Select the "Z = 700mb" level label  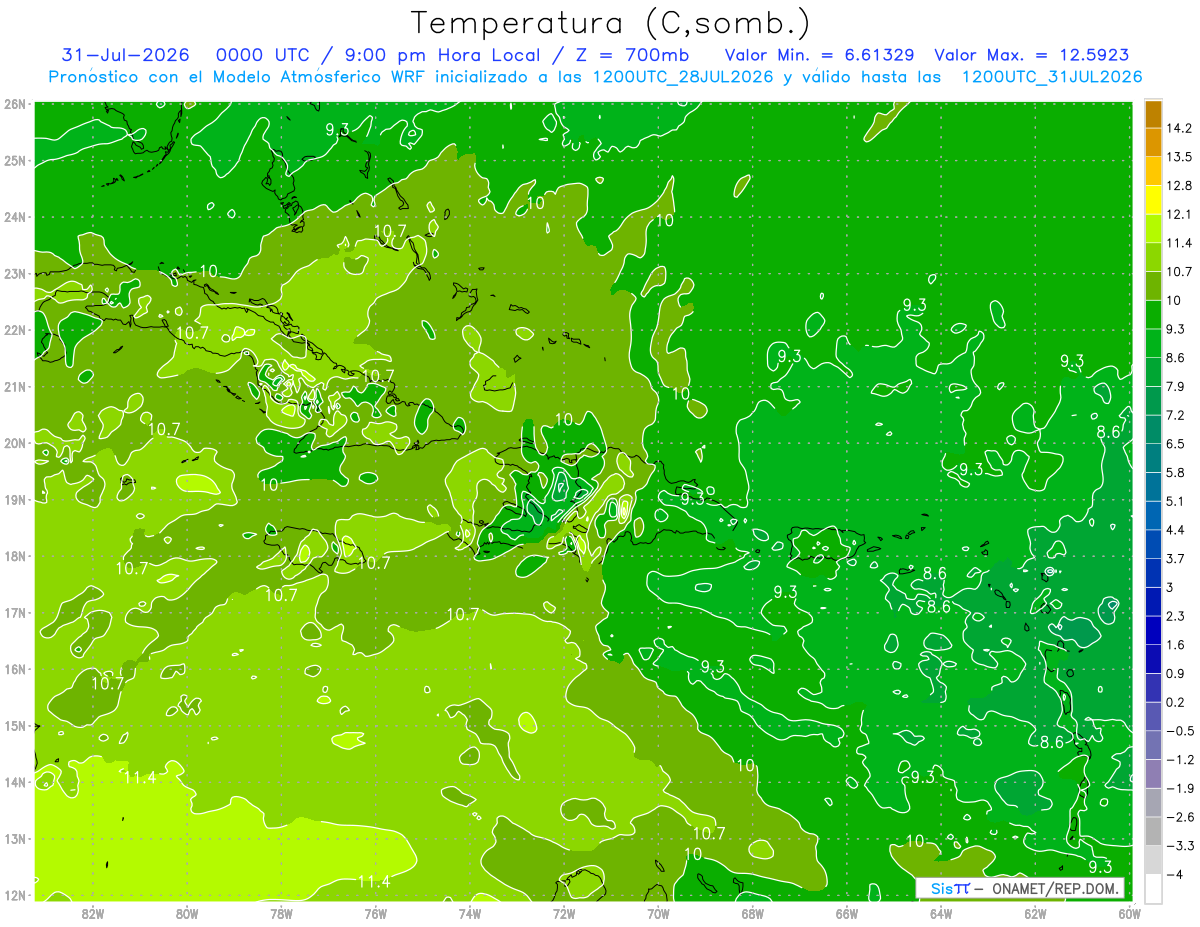pyautogui.click(x=635, y=55)
